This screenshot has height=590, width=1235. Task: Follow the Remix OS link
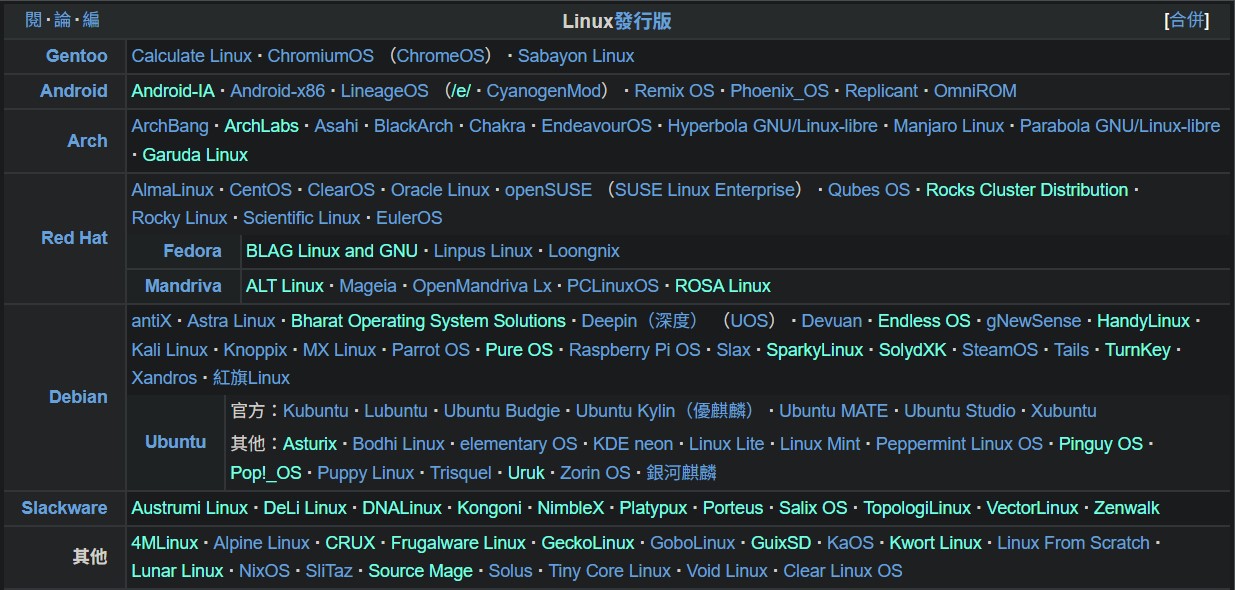click(x=674, y=91)
